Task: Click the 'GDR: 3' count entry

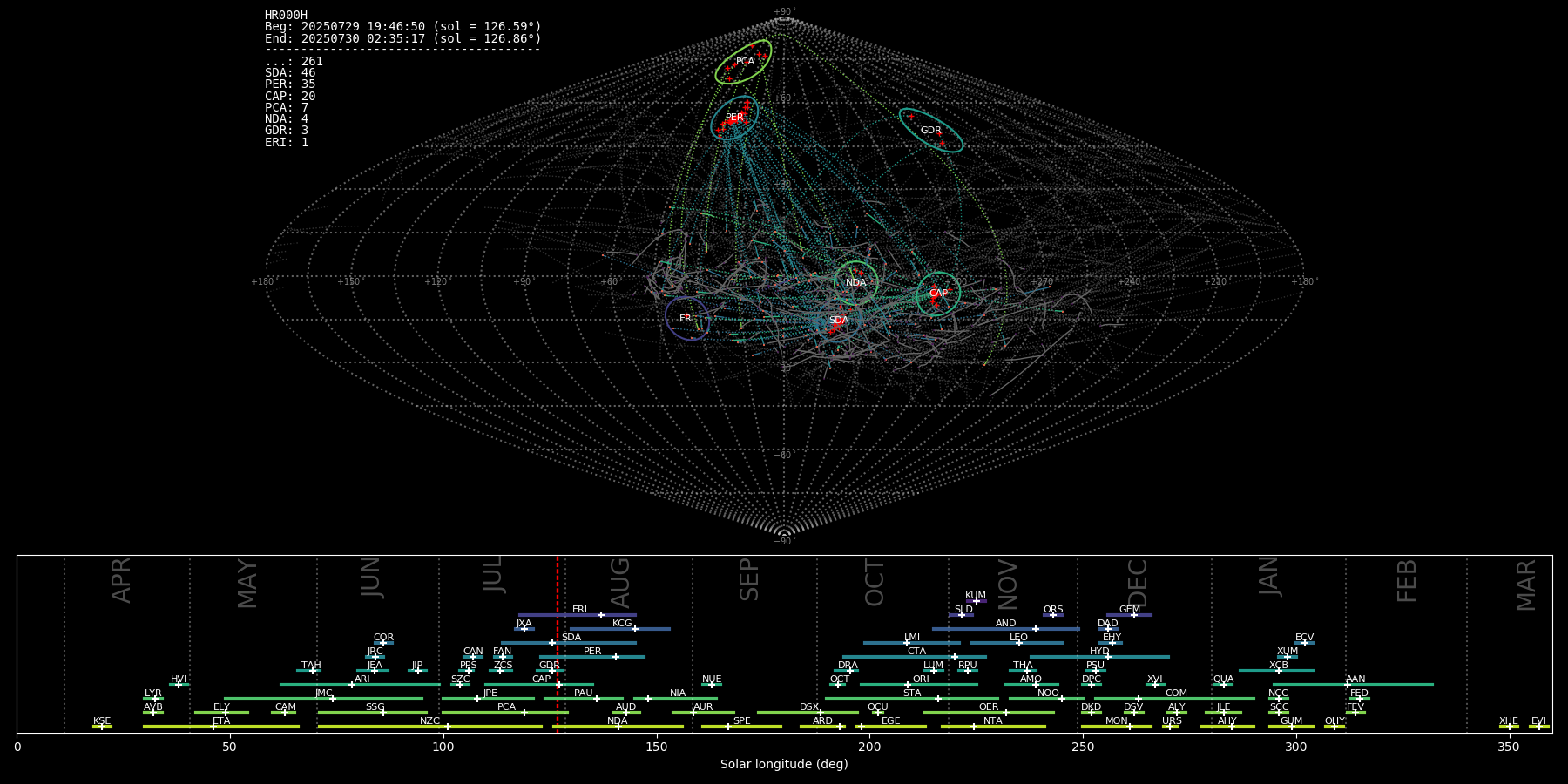Action: coord(287,131)
